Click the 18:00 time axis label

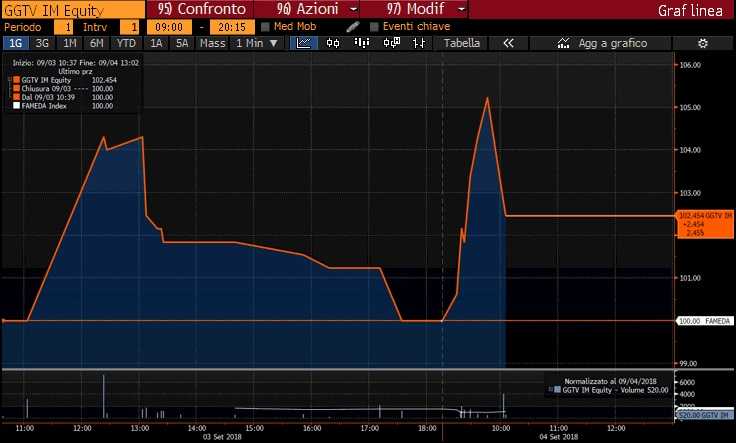pos(427,428)
